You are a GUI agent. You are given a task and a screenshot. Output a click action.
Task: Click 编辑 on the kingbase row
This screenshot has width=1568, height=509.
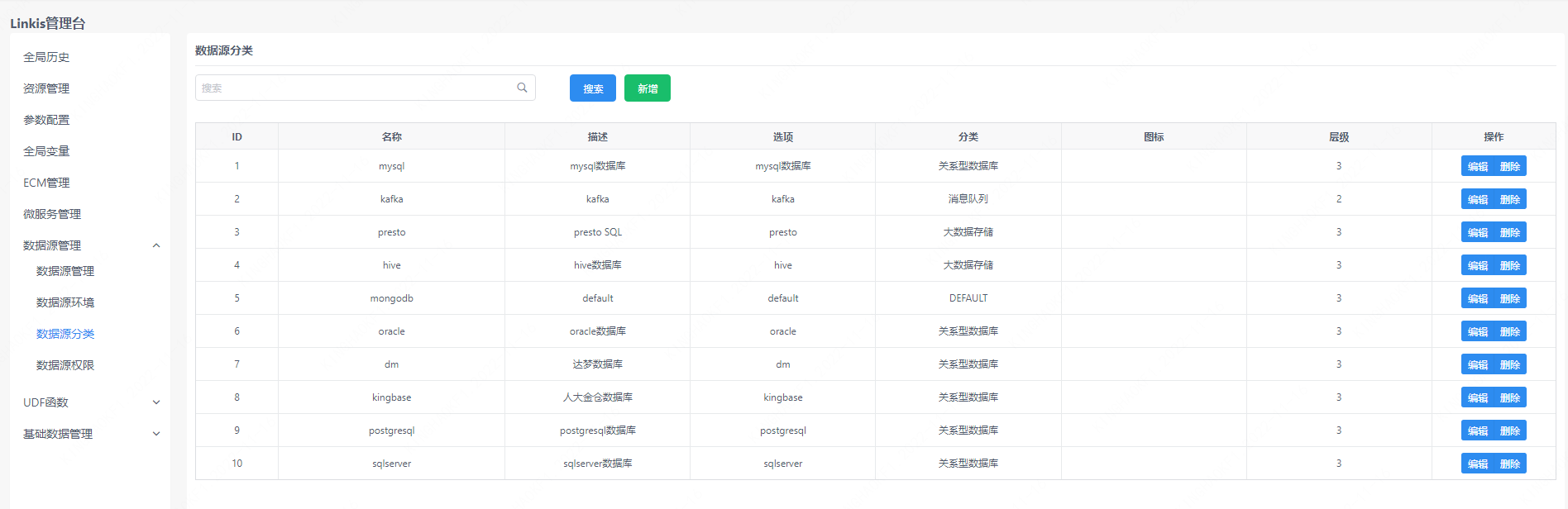(1477, 397)
